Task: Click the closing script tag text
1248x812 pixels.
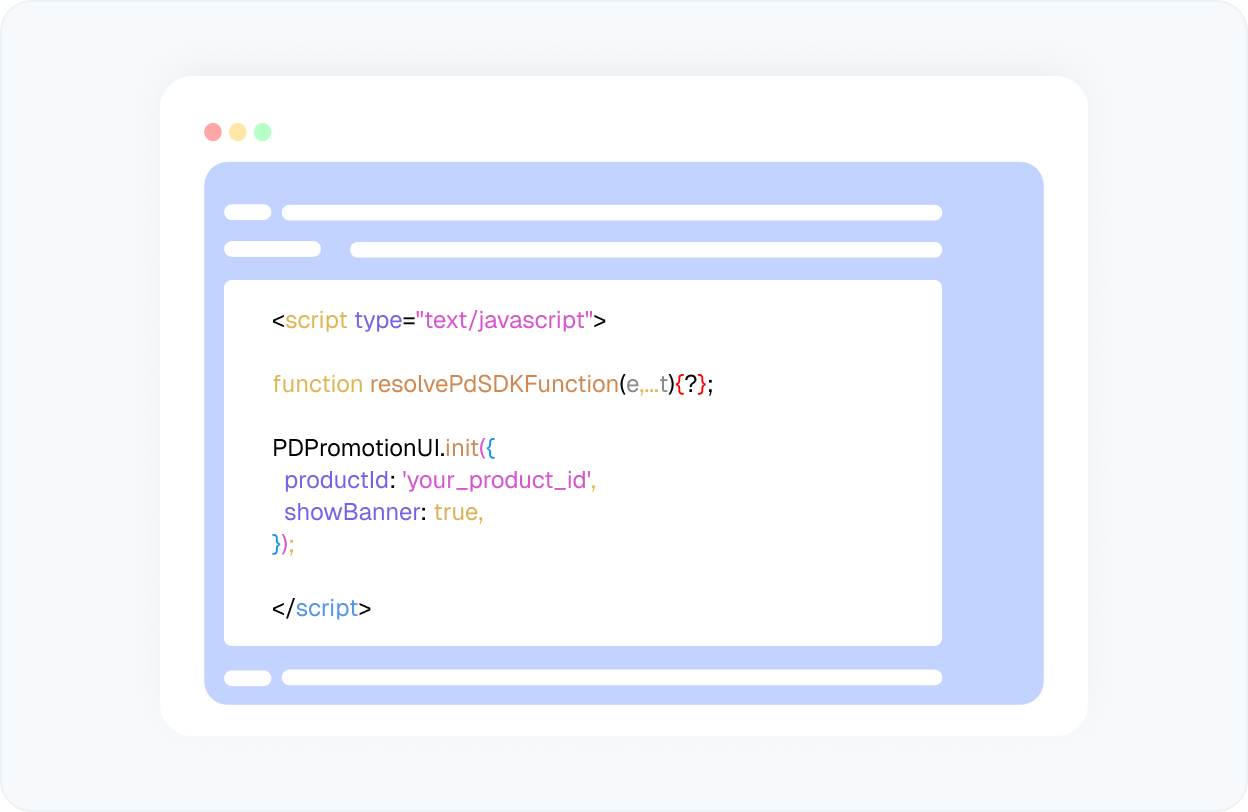Action: coord(322,607)
